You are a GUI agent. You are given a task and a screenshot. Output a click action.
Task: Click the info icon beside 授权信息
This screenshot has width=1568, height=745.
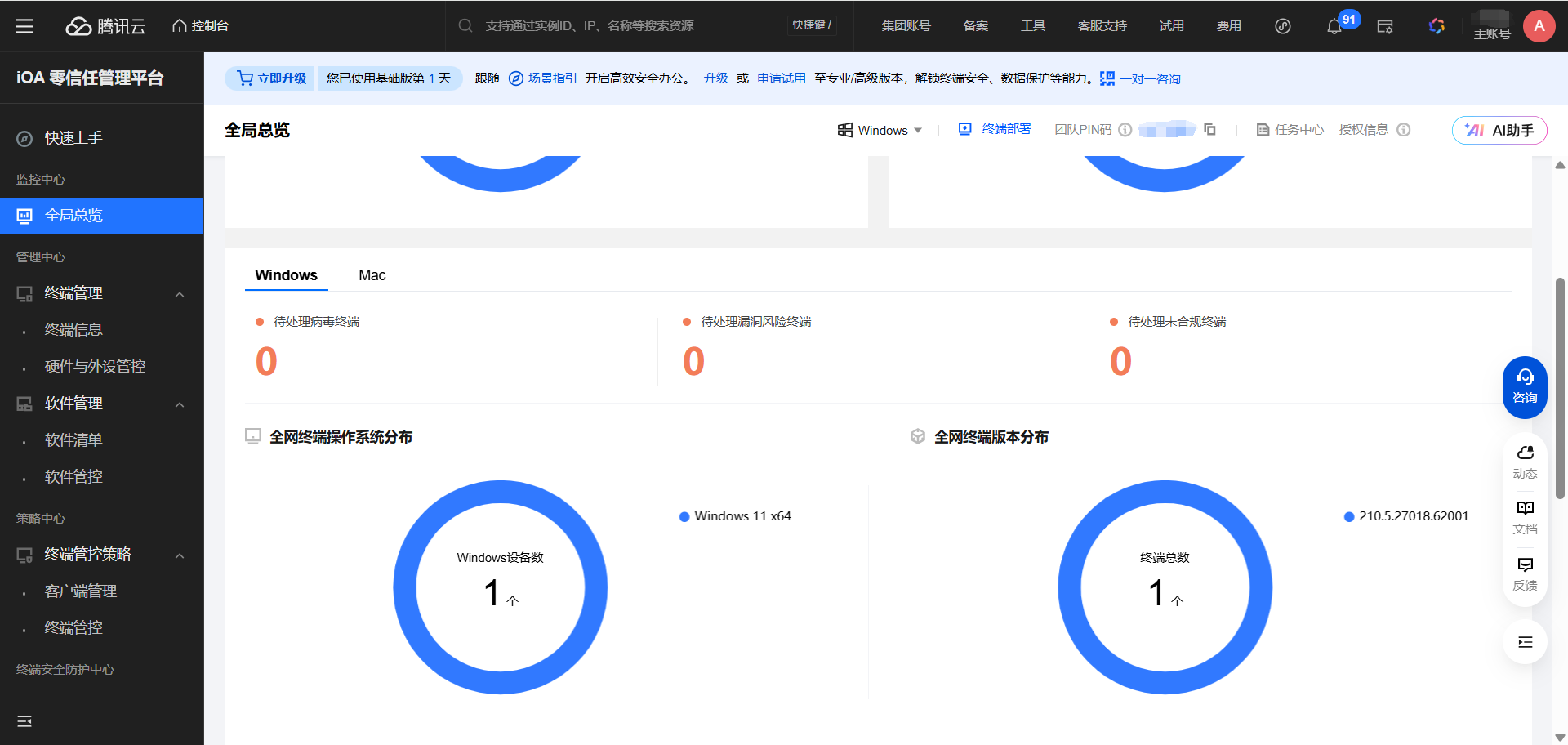tap(1404, 130)
